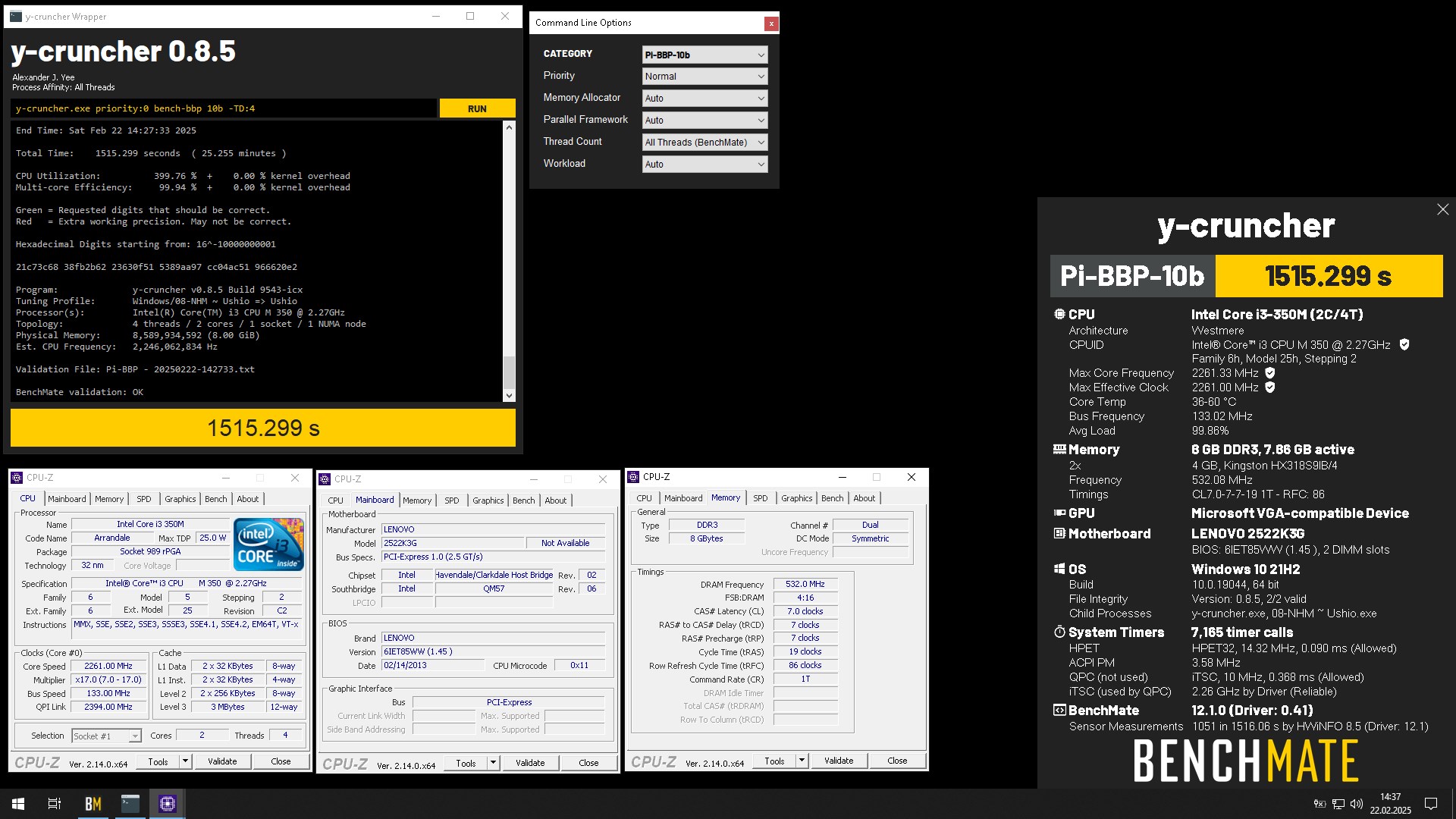Image resolution: width=1456 pixels, height=819 pixels.
Task: Click the CPU-Z Memory window title icon
Action: tap(633, 477)
